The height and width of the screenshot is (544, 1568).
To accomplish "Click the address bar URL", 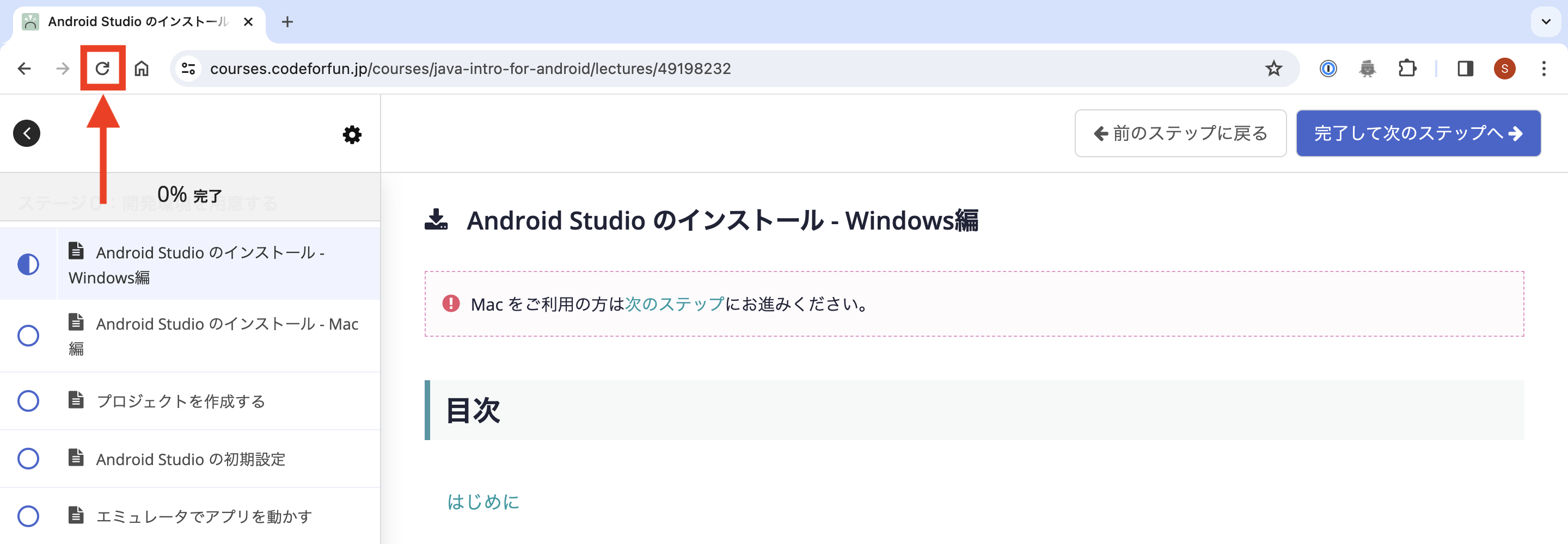I will (x=470, y=69).
